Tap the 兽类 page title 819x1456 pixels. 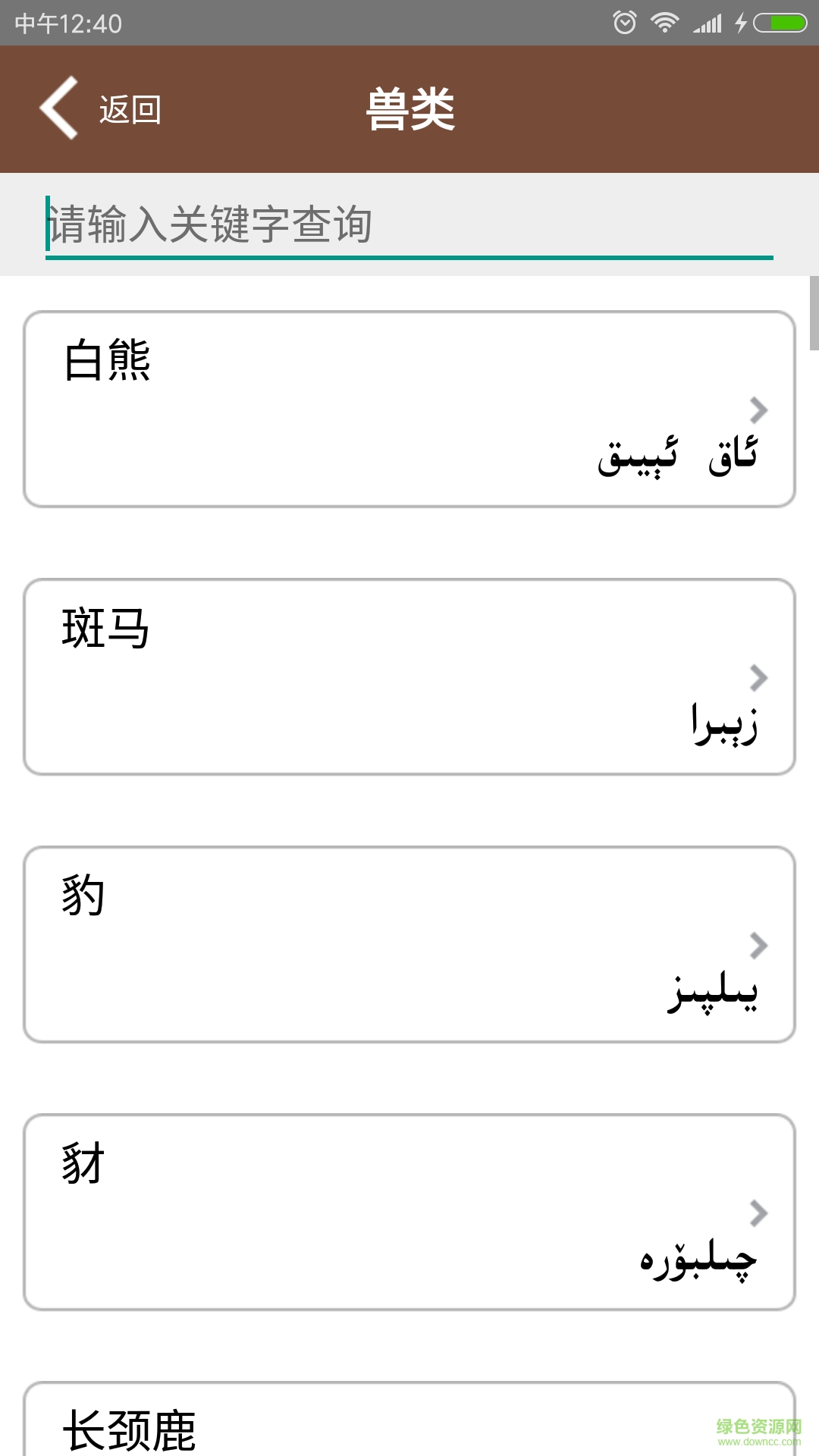pos(410,109)
